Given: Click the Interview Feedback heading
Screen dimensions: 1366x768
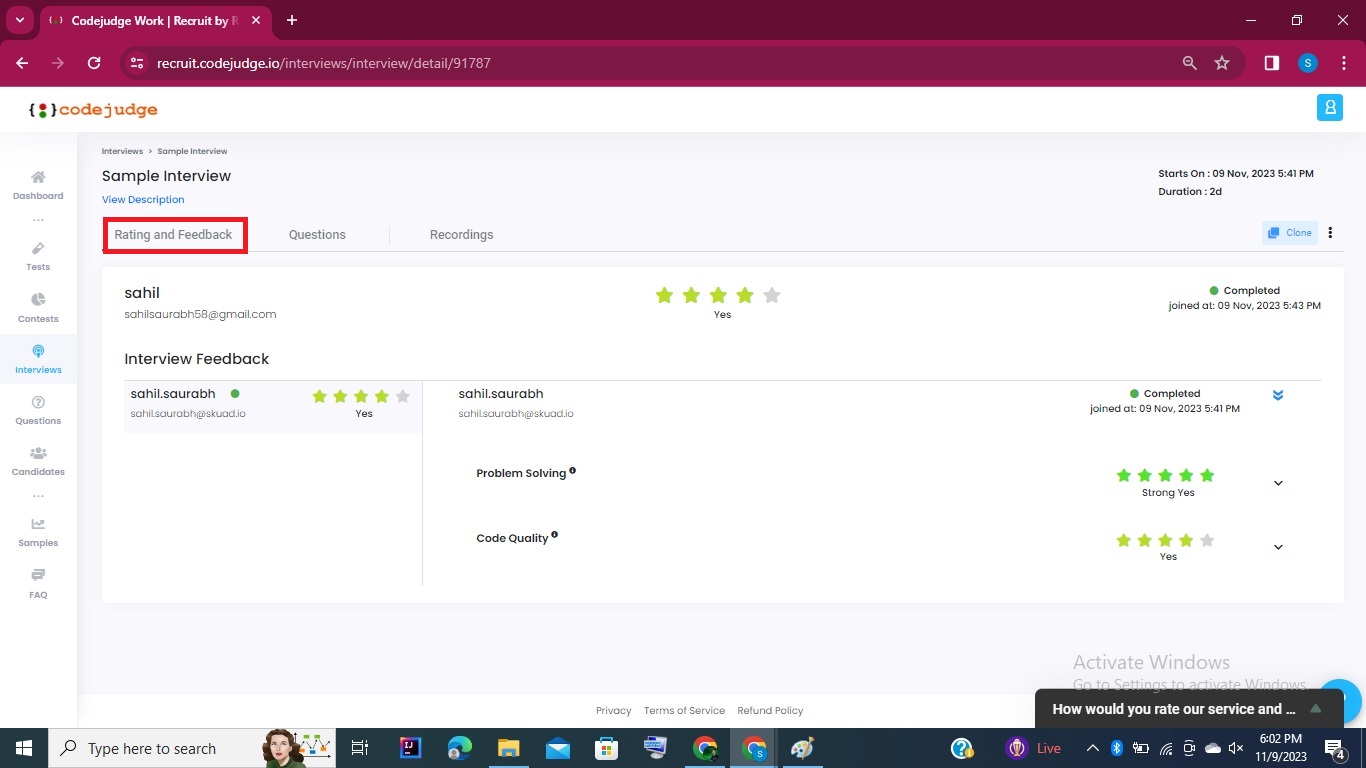Looking at the screenshot, I should click(197, 359).
